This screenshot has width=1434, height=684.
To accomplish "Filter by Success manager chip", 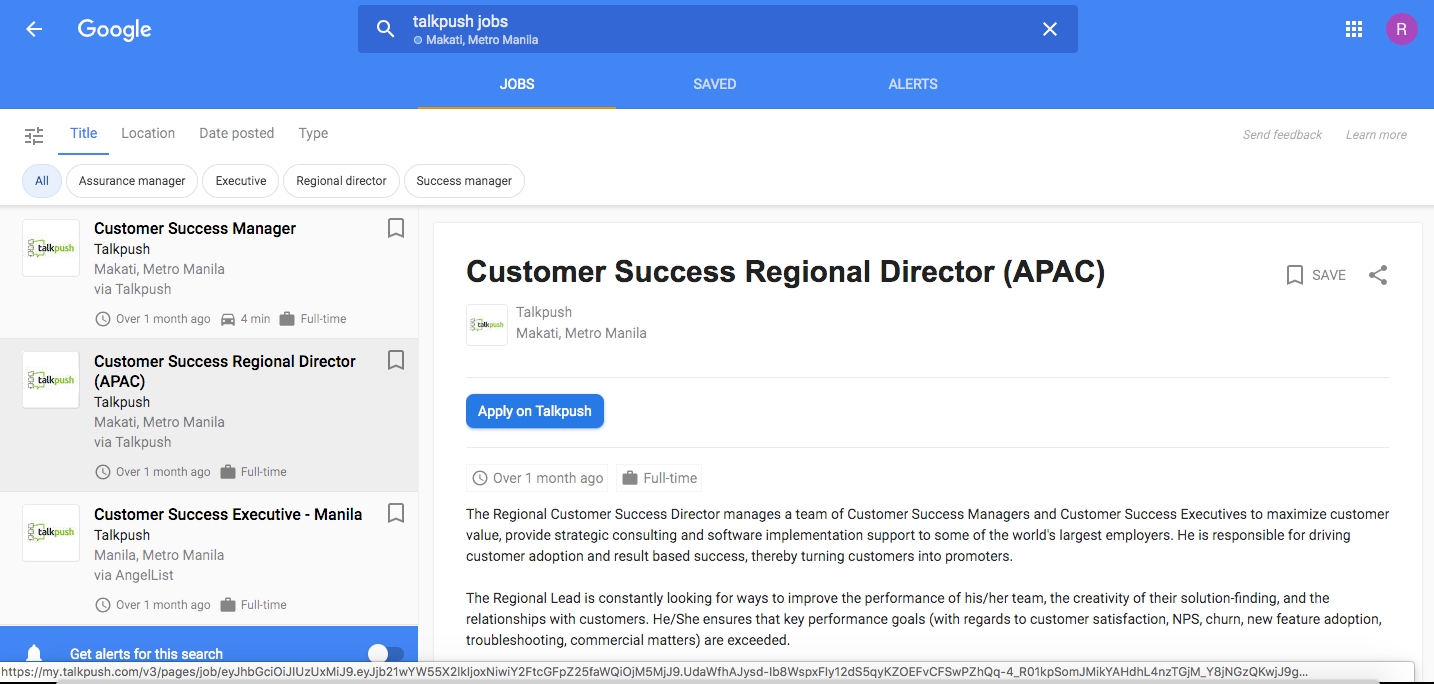I will 464,181.
